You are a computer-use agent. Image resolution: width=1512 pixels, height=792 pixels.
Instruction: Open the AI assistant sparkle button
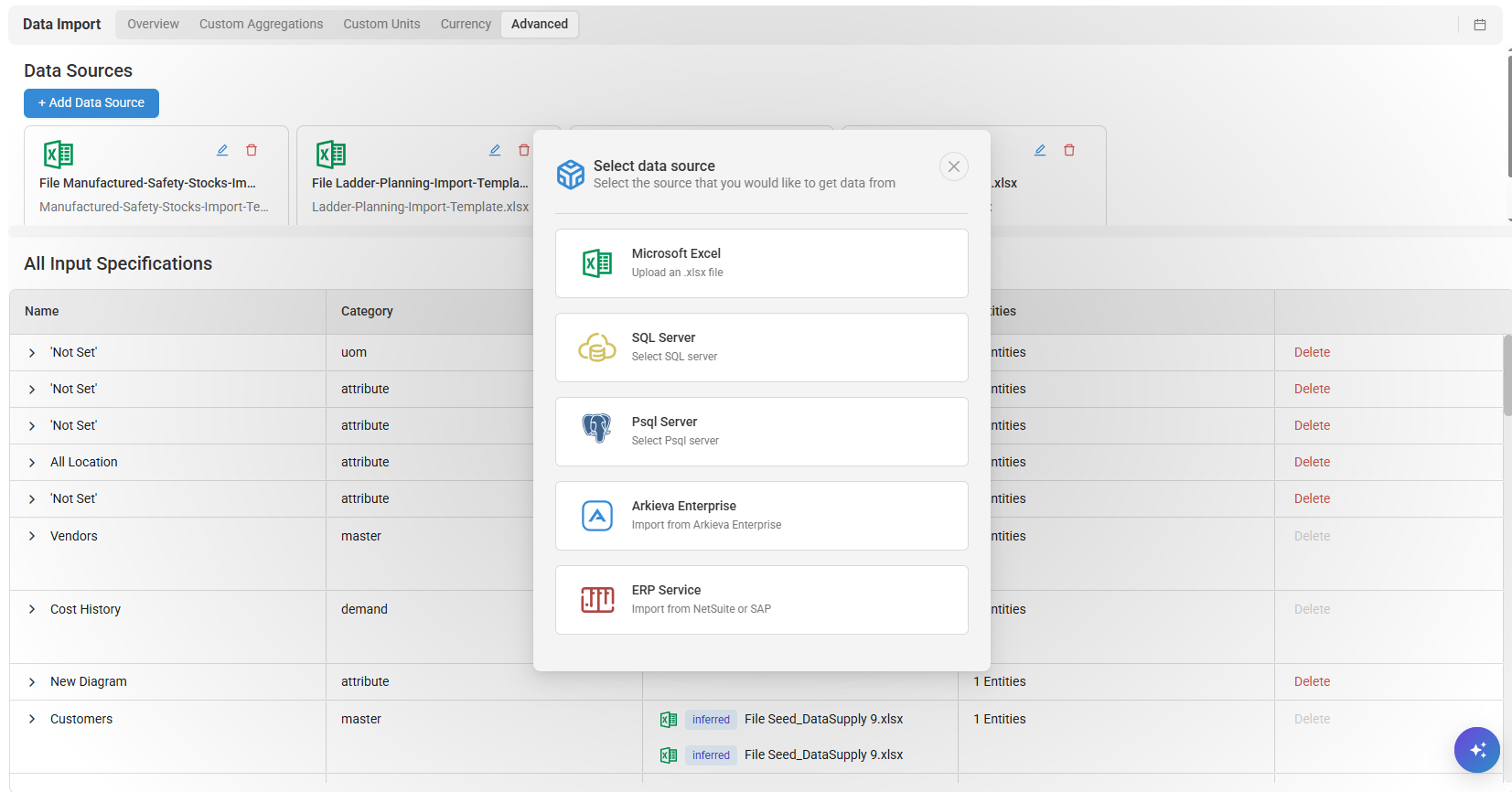[x=1476, y=750]
